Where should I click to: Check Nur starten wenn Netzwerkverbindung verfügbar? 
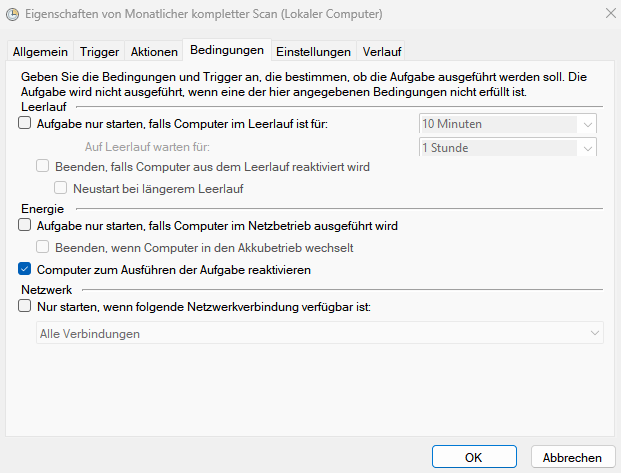(x=25, y=306)
